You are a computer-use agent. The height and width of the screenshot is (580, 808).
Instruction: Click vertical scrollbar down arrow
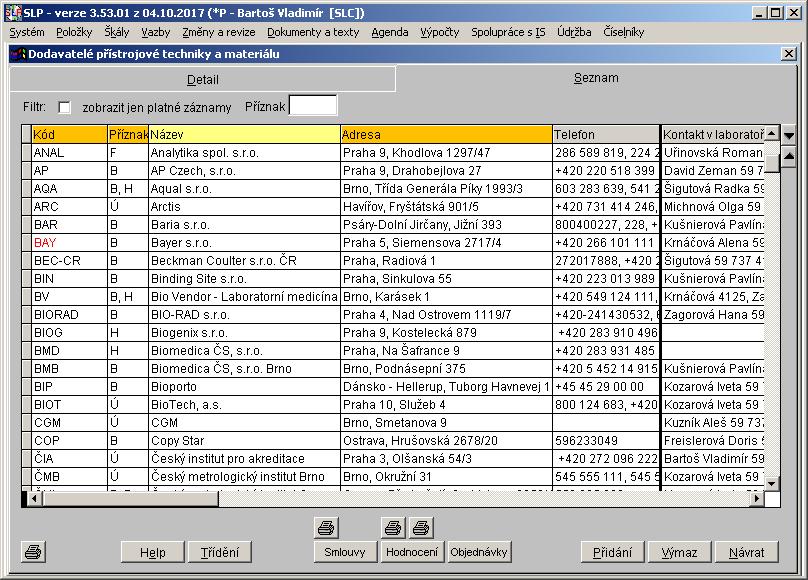coord(771,483)
